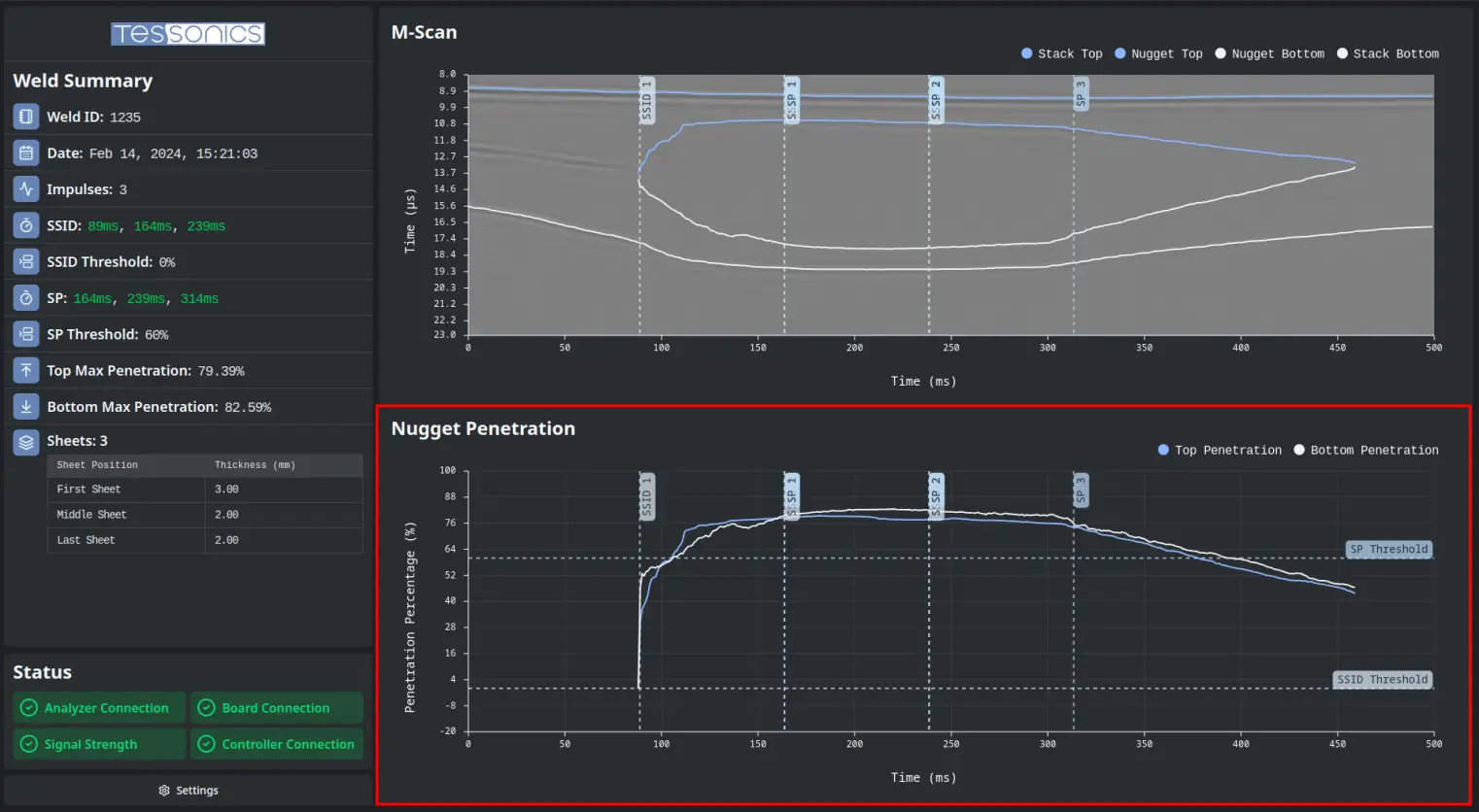Select the Impulses waveform icon
The image size is (1479, 812).
[x=24, y=188]
